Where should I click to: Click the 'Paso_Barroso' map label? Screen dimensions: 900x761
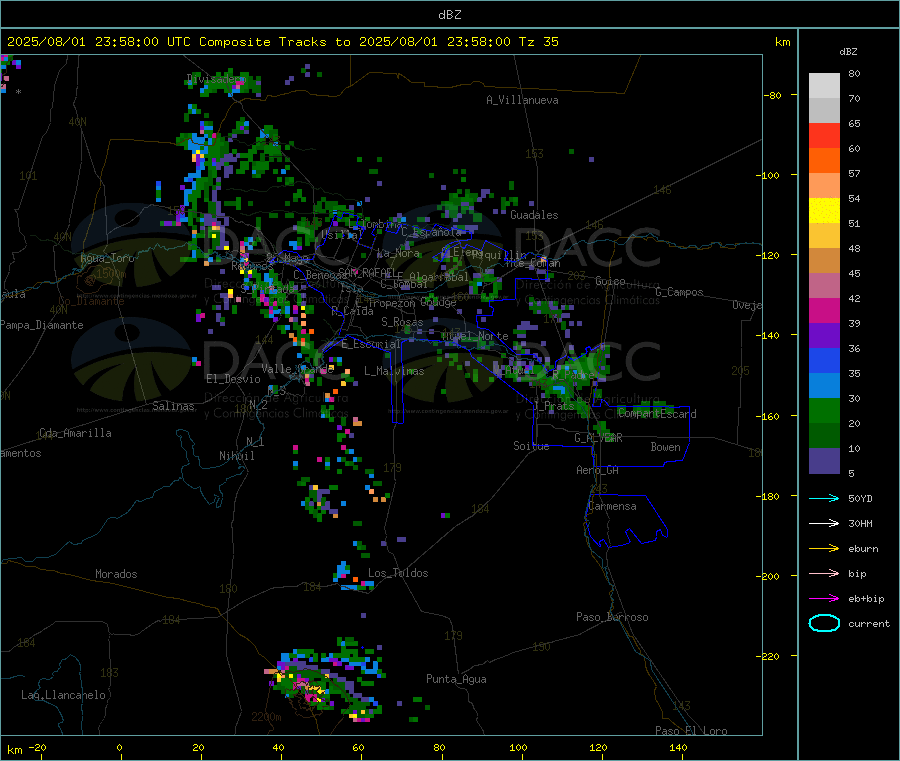[x=612, y=617]
